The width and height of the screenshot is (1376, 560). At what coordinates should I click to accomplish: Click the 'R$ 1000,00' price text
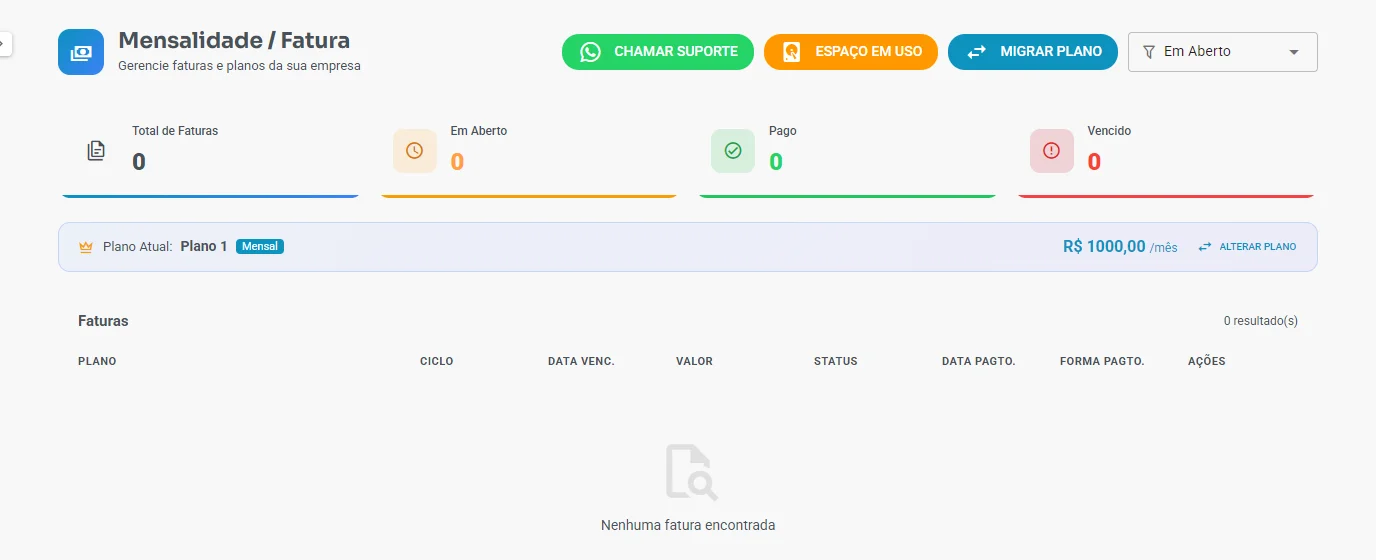pyautogui.click(x=1104, y=246)
